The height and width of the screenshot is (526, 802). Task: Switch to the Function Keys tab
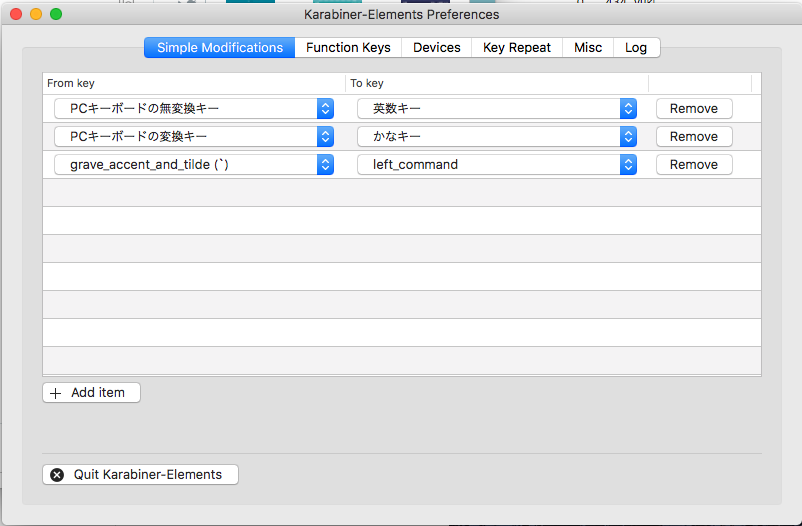(348, 48)
